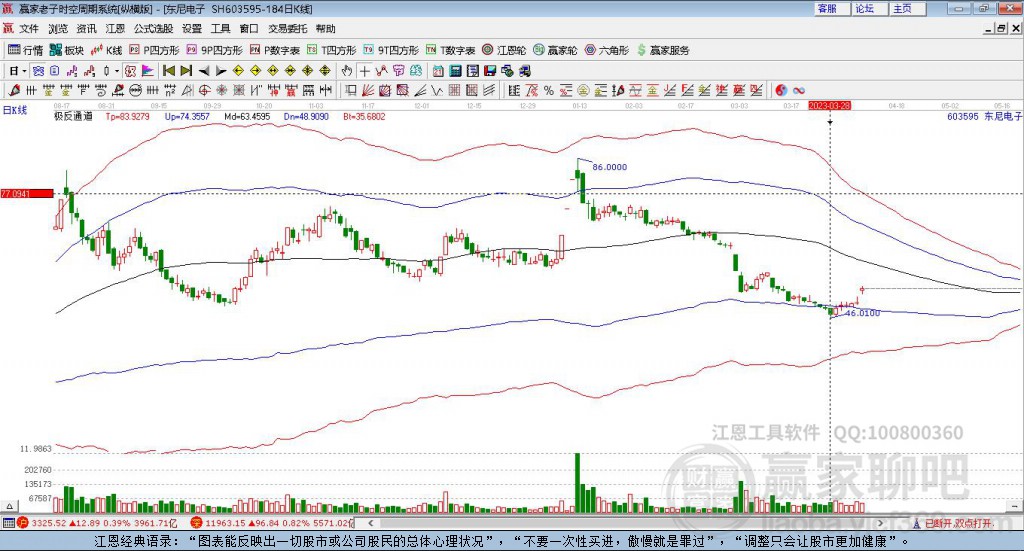The image size is (1024, 551).
Task: Jump to last bar with green end arrow
Action: point(186,71)
